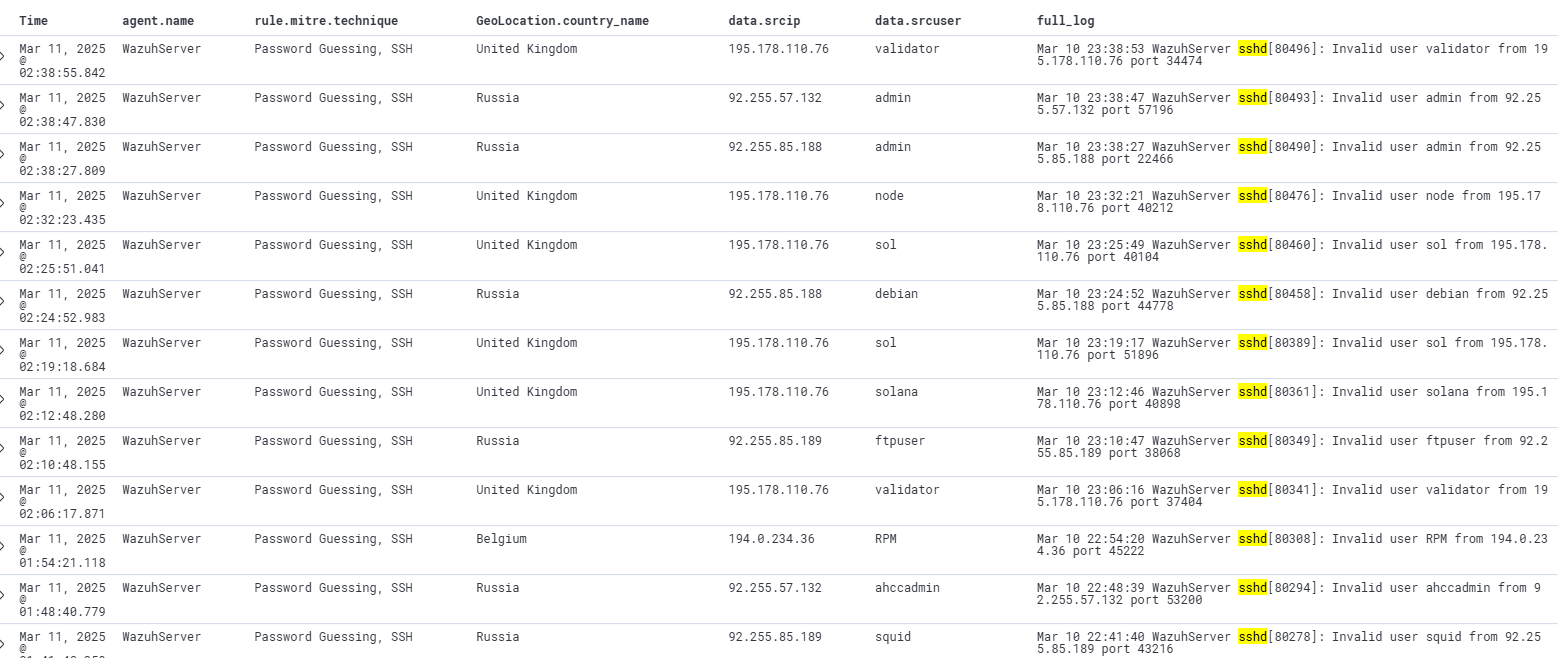Click the rule.mitre.technique column header
The height and width of the screenshot is (658, 1558).
tap(325, 20)
